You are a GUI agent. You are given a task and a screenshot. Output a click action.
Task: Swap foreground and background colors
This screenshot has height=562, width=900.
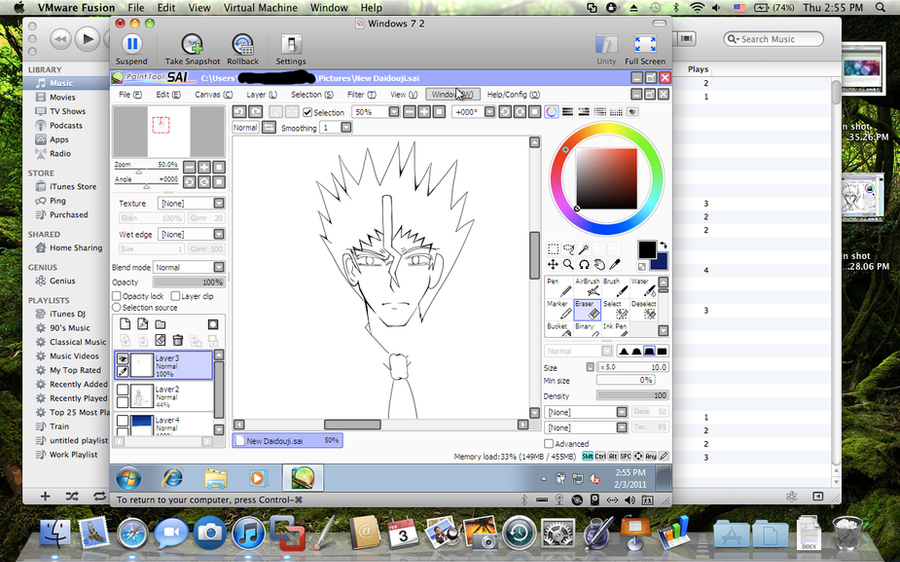tap(664, 245)
